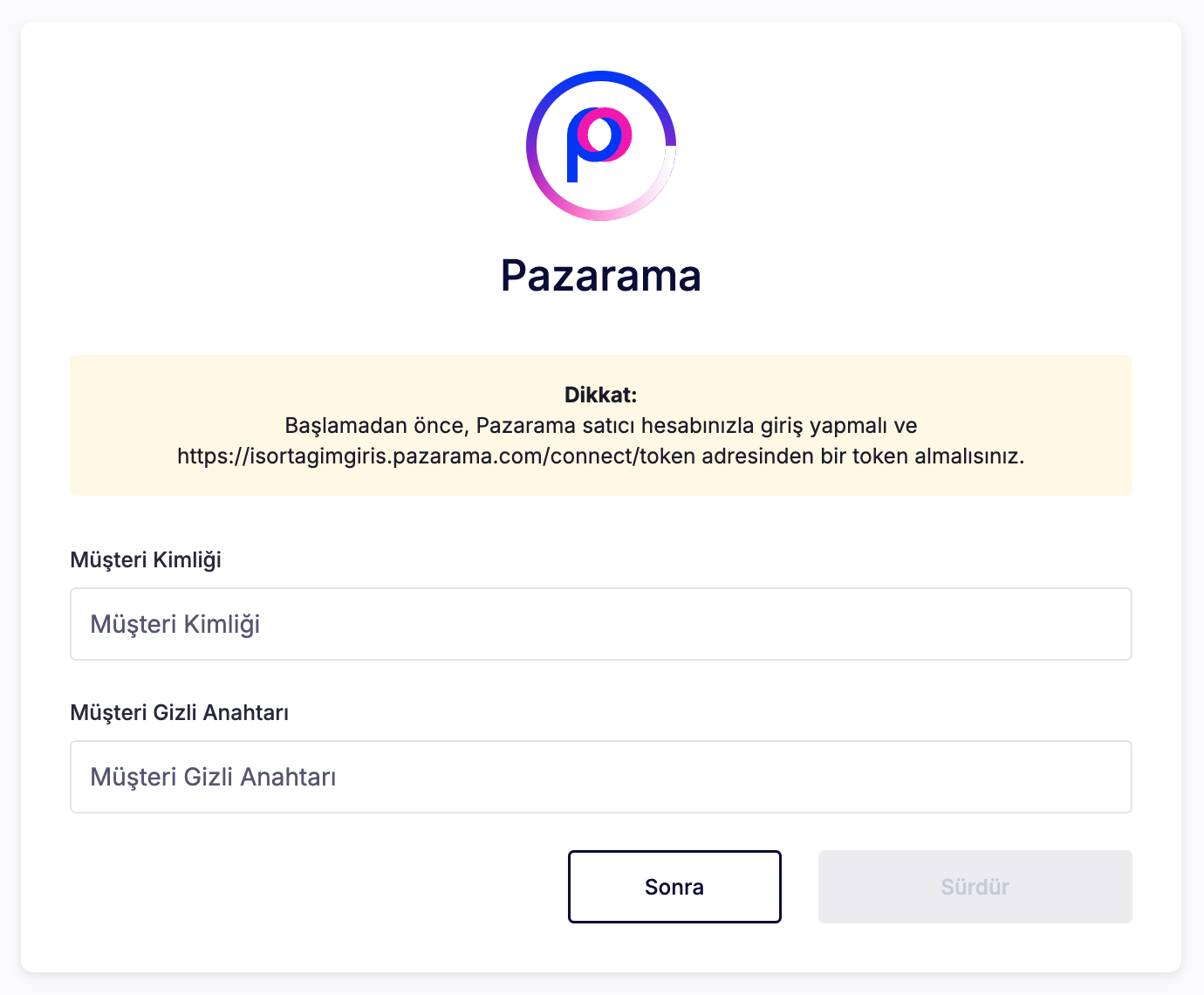Select the Pazarama heading text
Viewport: 1204px width, 995px height.
click(601, 276)
